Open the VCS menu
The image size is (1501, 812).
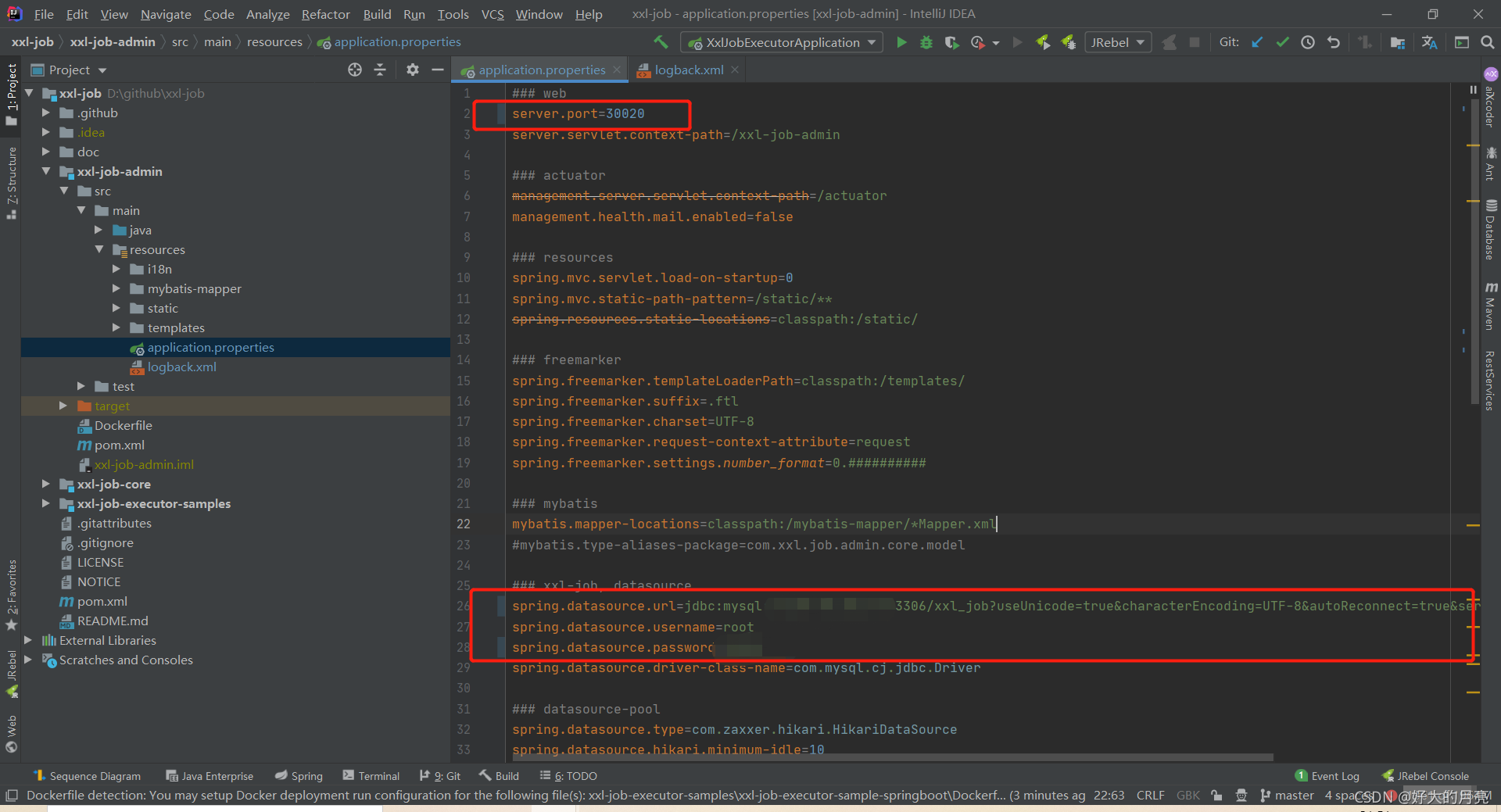coord(493,14)
